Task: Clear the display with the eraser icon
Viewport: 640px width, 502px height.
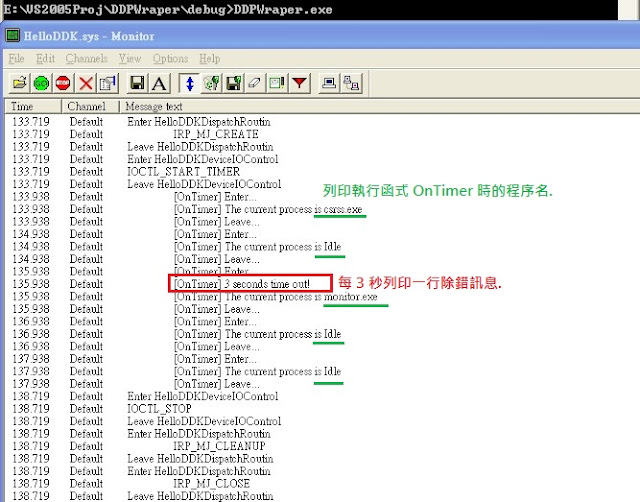Action: coord(255,83)
